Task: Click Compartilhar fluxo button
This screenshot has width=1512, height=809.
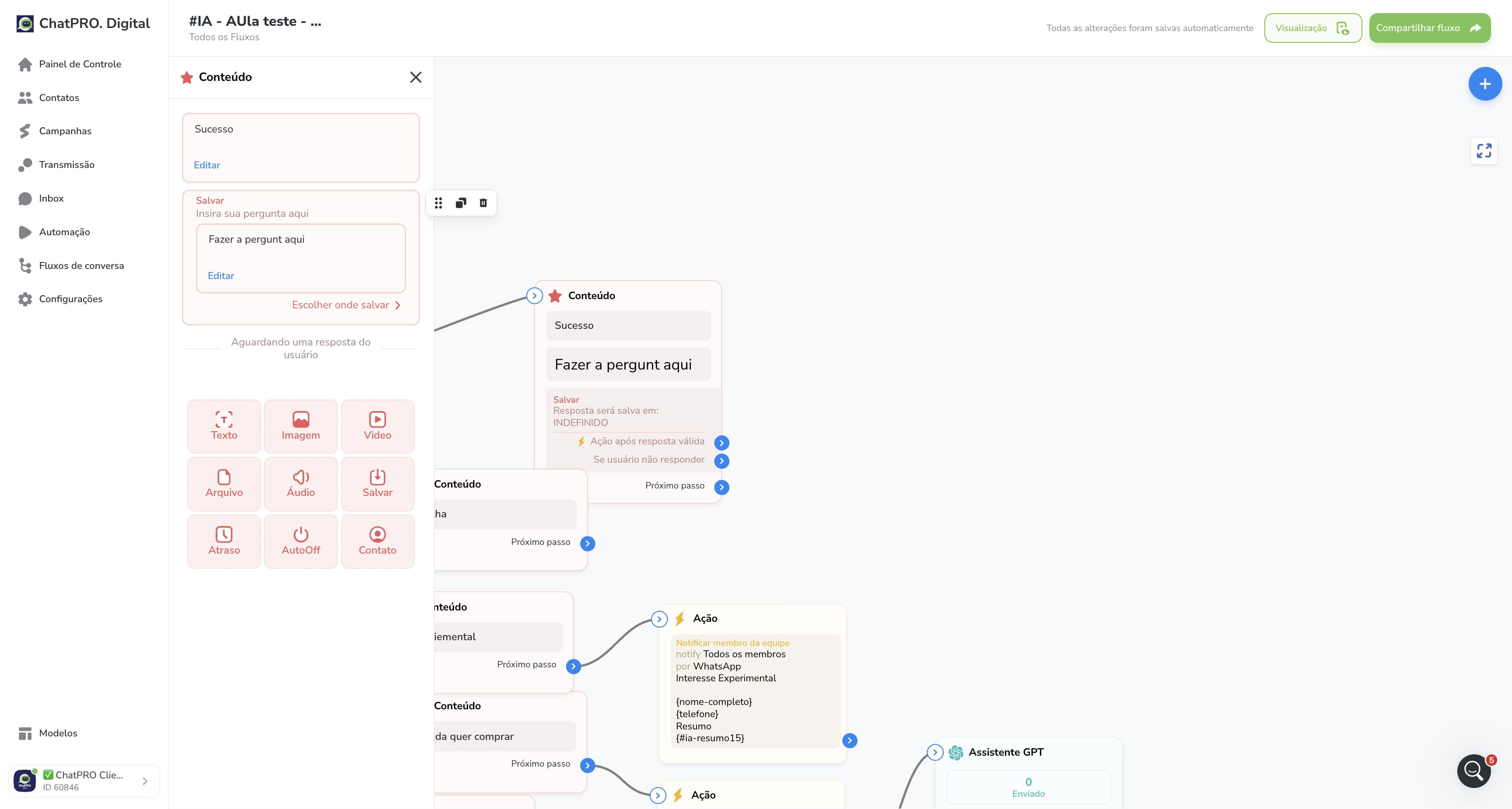Action: [x=1429, y=28]
